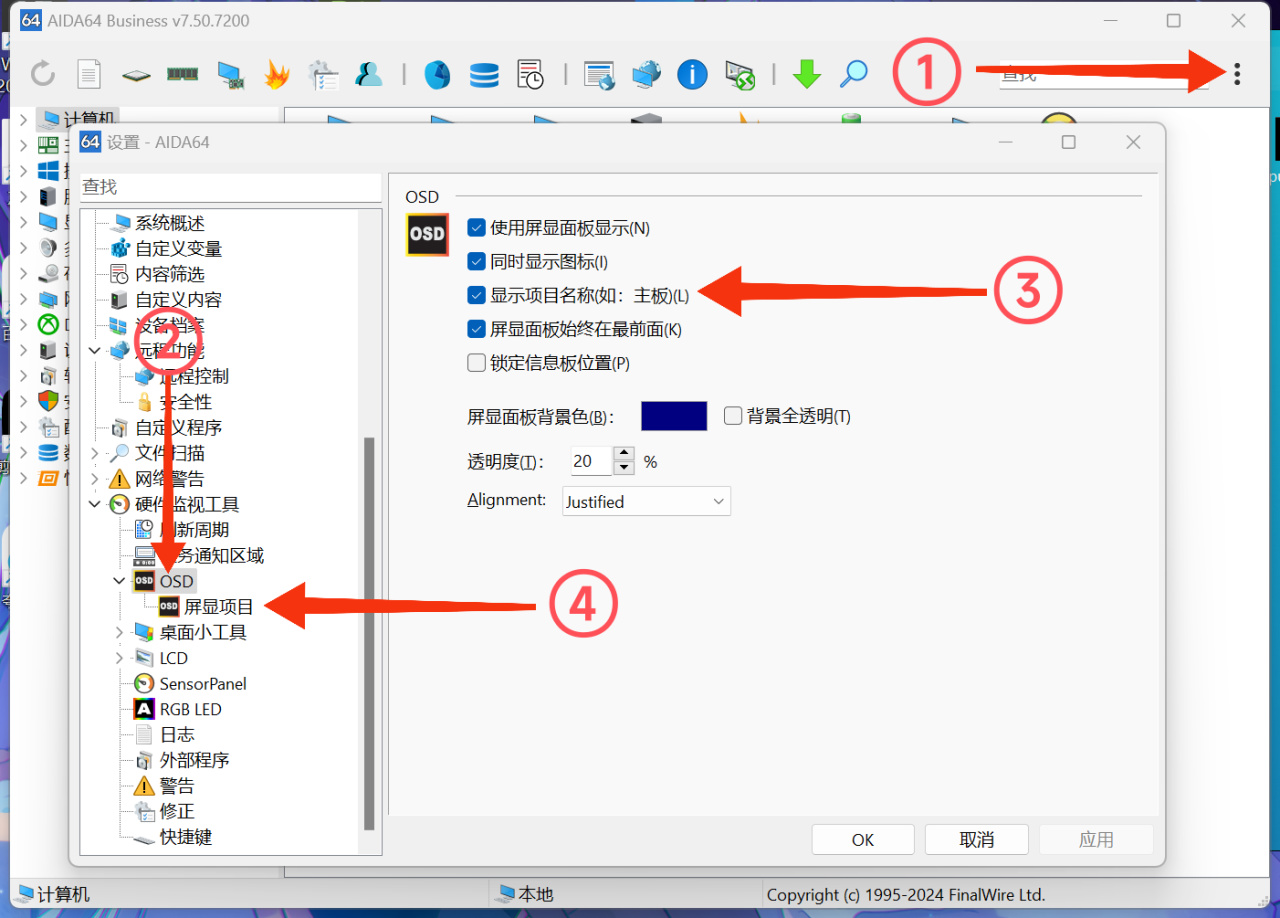Click the RGB LED icon in settings tree
The height and width of the screenshot is (918, 1280).
(144, 709)
